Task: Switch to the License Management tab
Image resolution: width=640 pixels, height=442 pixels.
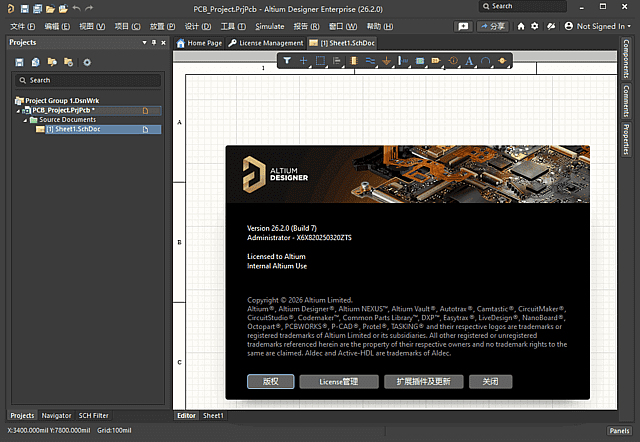Action: pos(266,43)
